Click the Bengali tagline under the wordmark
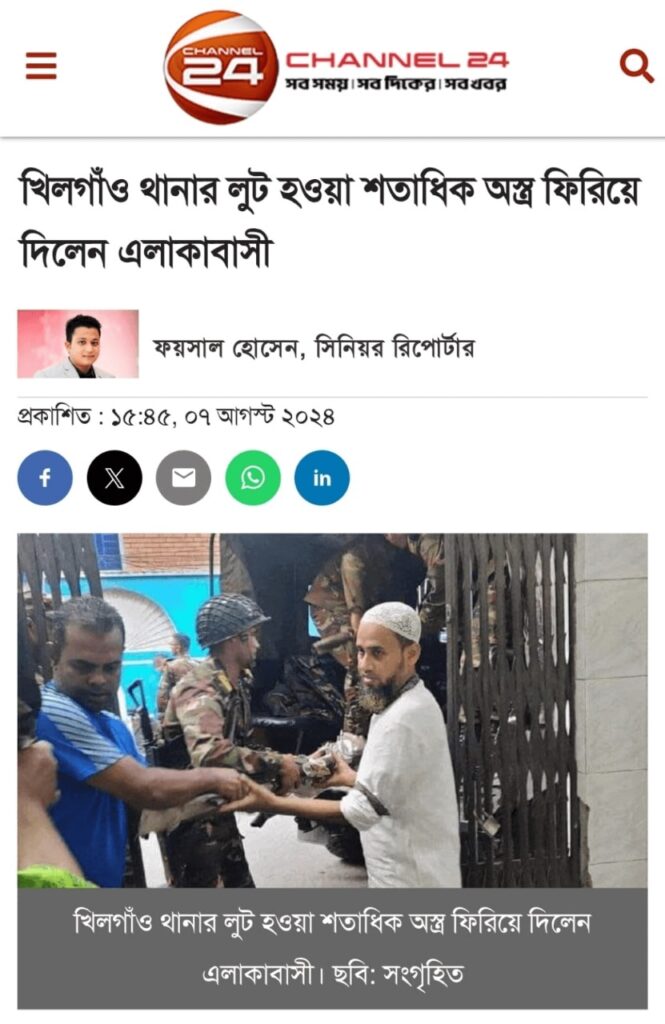Viewport: 665px width, 1024px height. click(x=395, y=84)
